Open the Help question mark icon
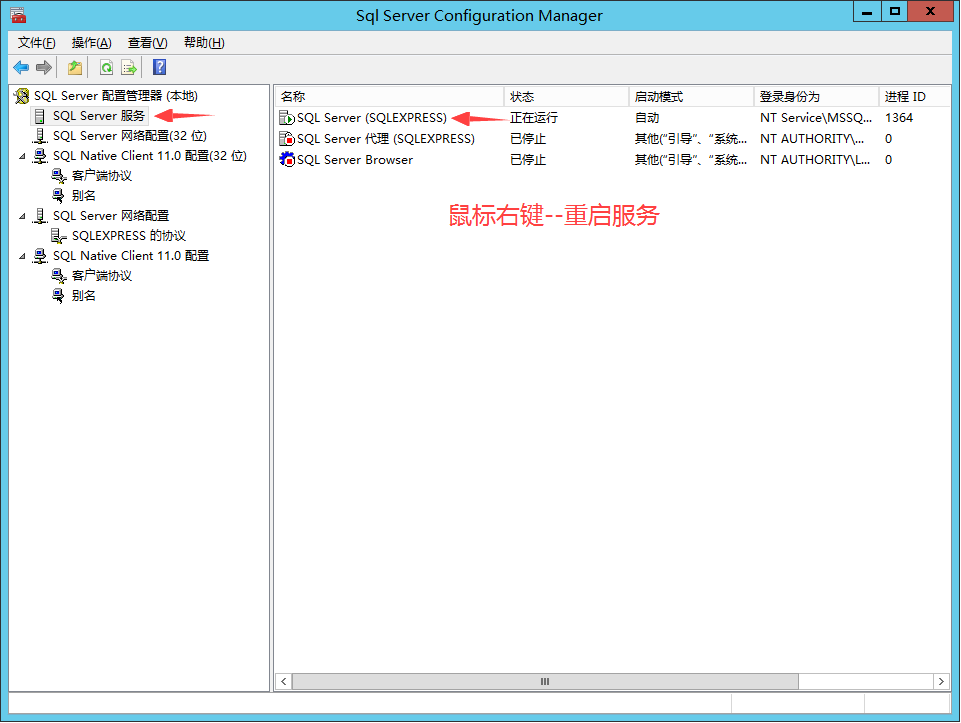This screenshot has height=723, width=961. (159, 67)
